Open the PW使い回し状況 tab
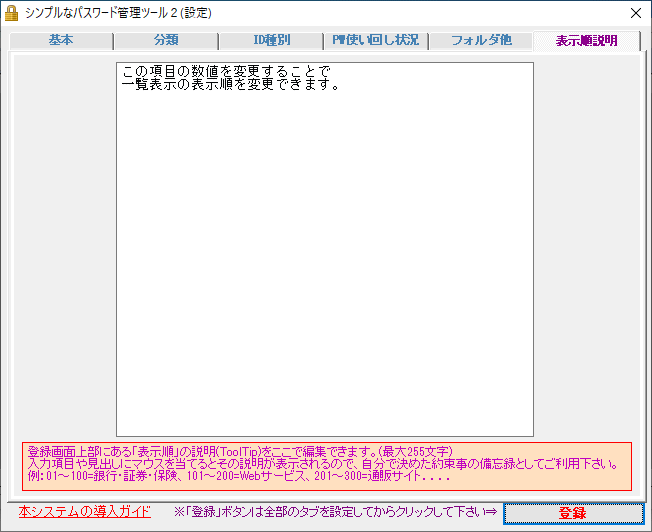This screenshot has height=532, width=652. coord(376,41)
